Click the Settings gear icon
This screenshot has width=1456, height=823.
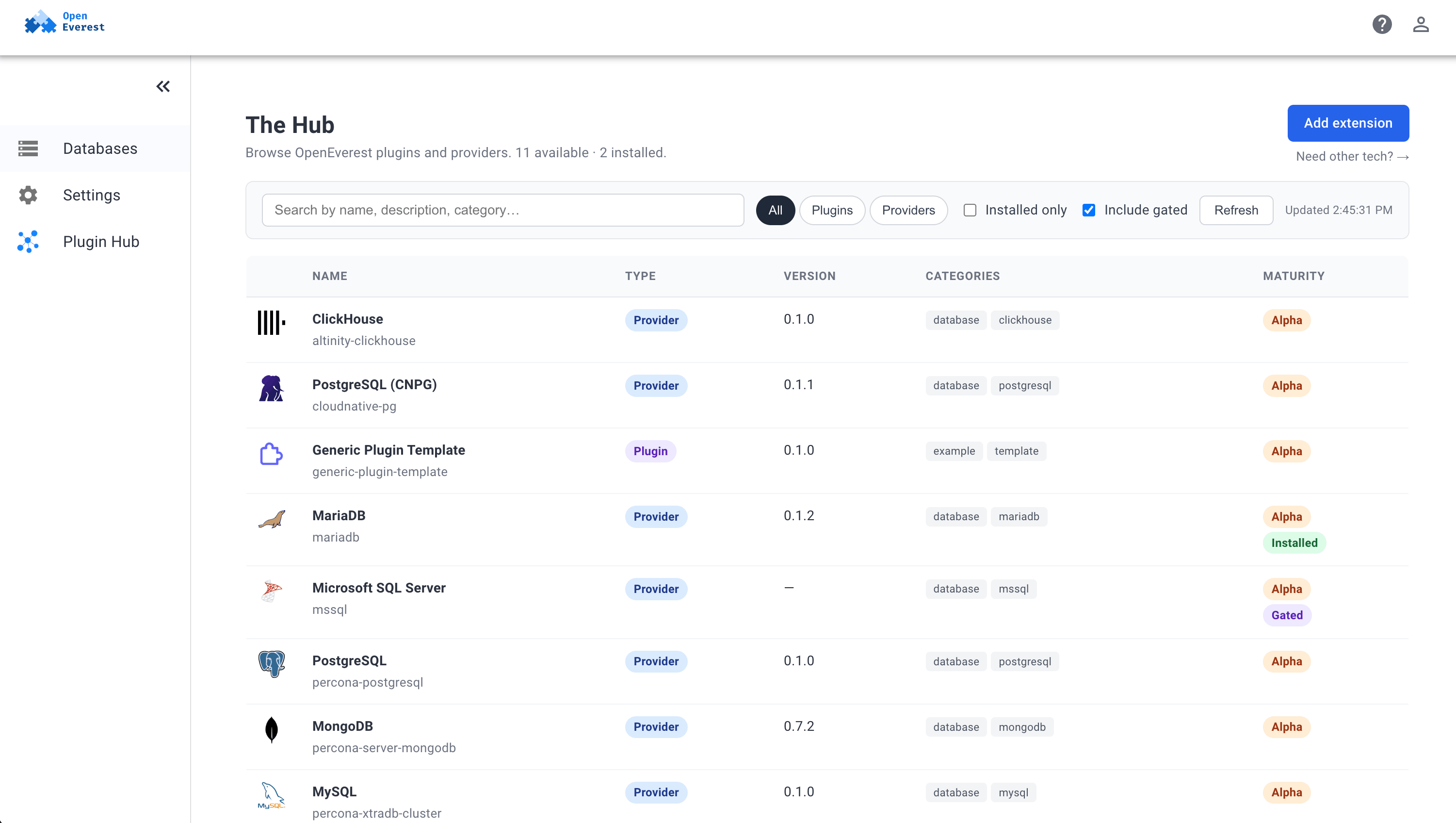pyautogui.click(x=28, y=195)
